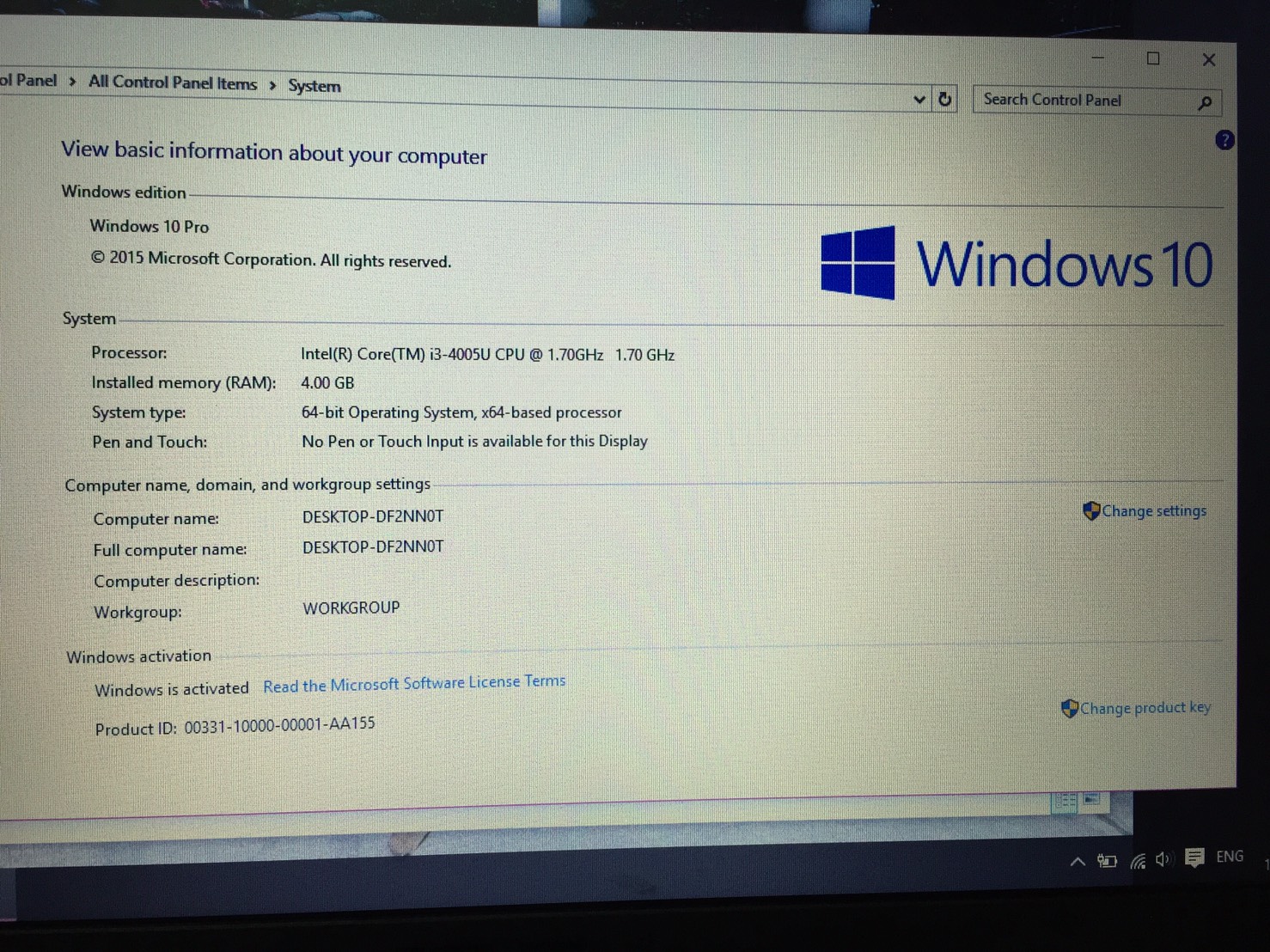Open the help question mark icon

click(x=1224, y=140)
